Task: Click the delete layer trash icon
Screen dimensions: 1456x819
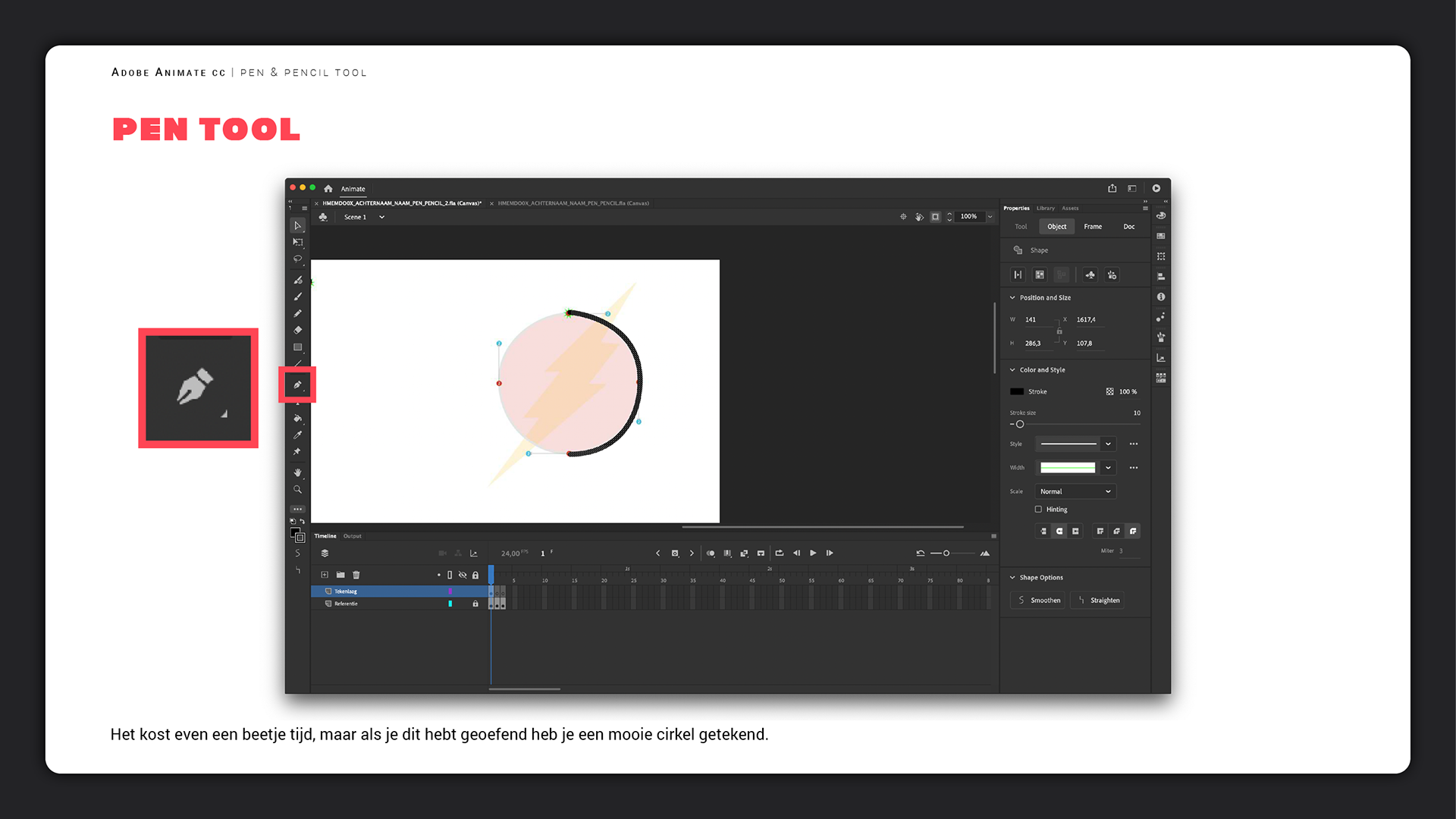Action: tap(356, 575)
